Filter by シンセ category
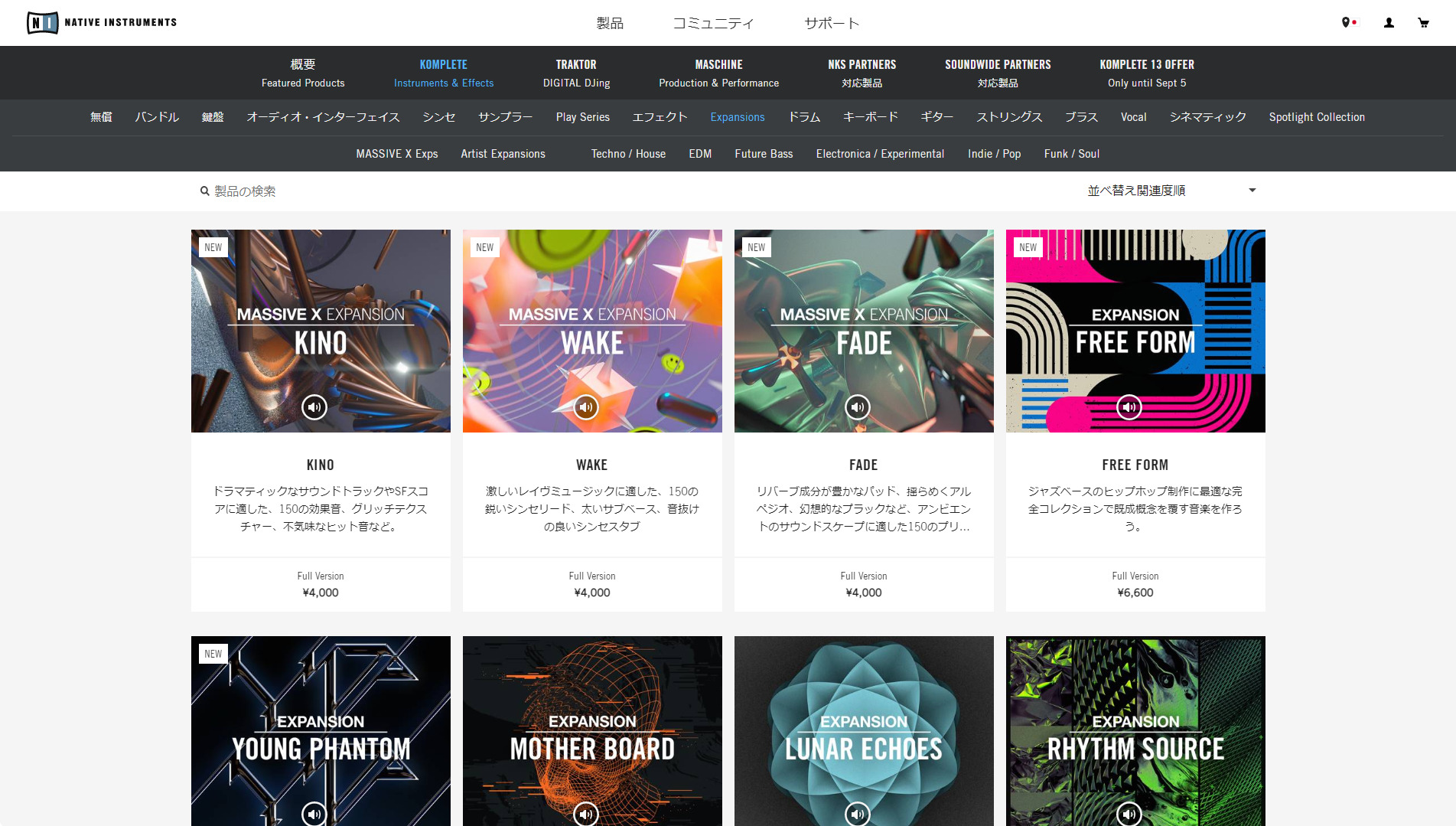The width and height of the screenshot is (1456, 826). coord(439,117)
